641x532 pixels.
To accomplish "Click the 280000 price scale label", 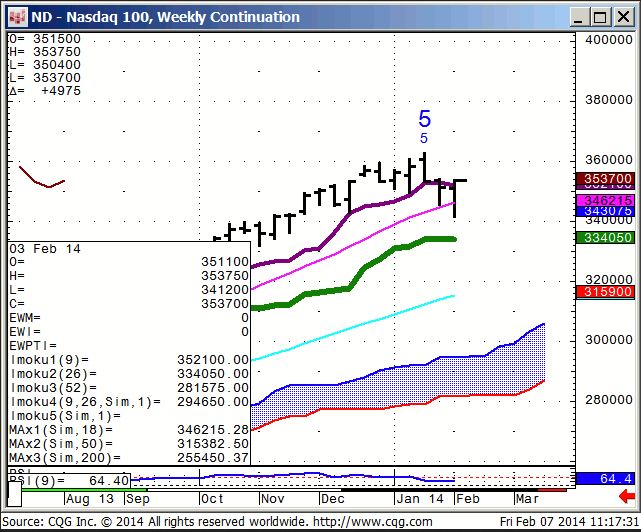I will pos(609,400).
